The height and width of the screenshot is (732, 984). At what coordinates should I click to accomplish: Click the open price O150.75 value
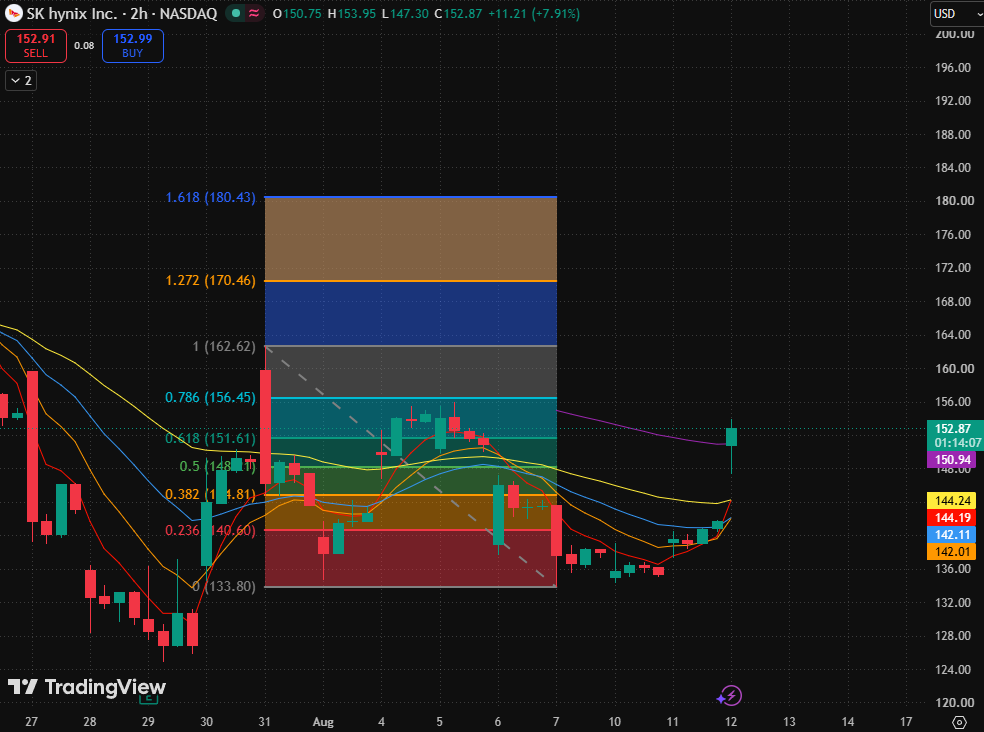pos(296,13)
